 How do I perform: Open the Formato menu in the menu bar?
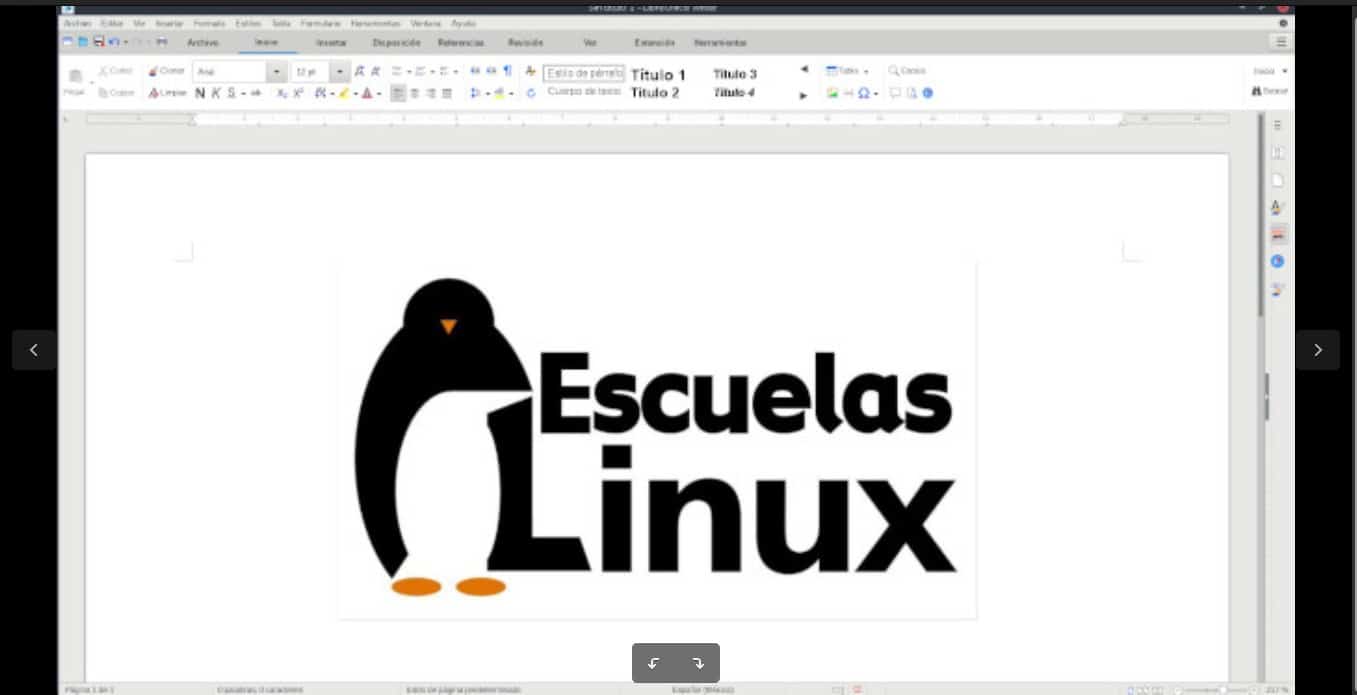coord(209,23)
